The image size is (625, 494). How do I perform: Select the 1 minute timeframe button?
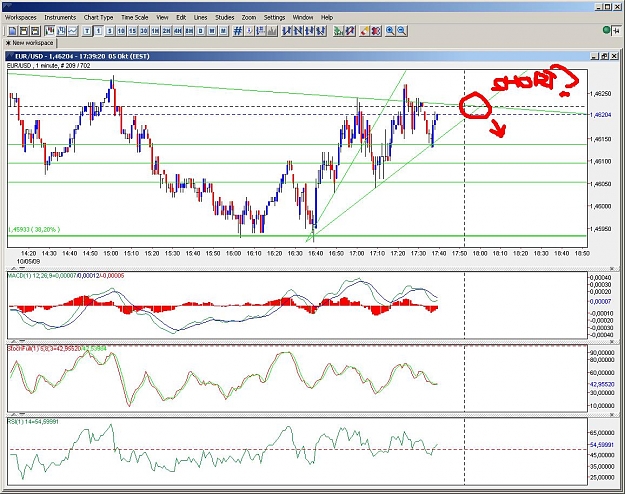coord(98,31)
